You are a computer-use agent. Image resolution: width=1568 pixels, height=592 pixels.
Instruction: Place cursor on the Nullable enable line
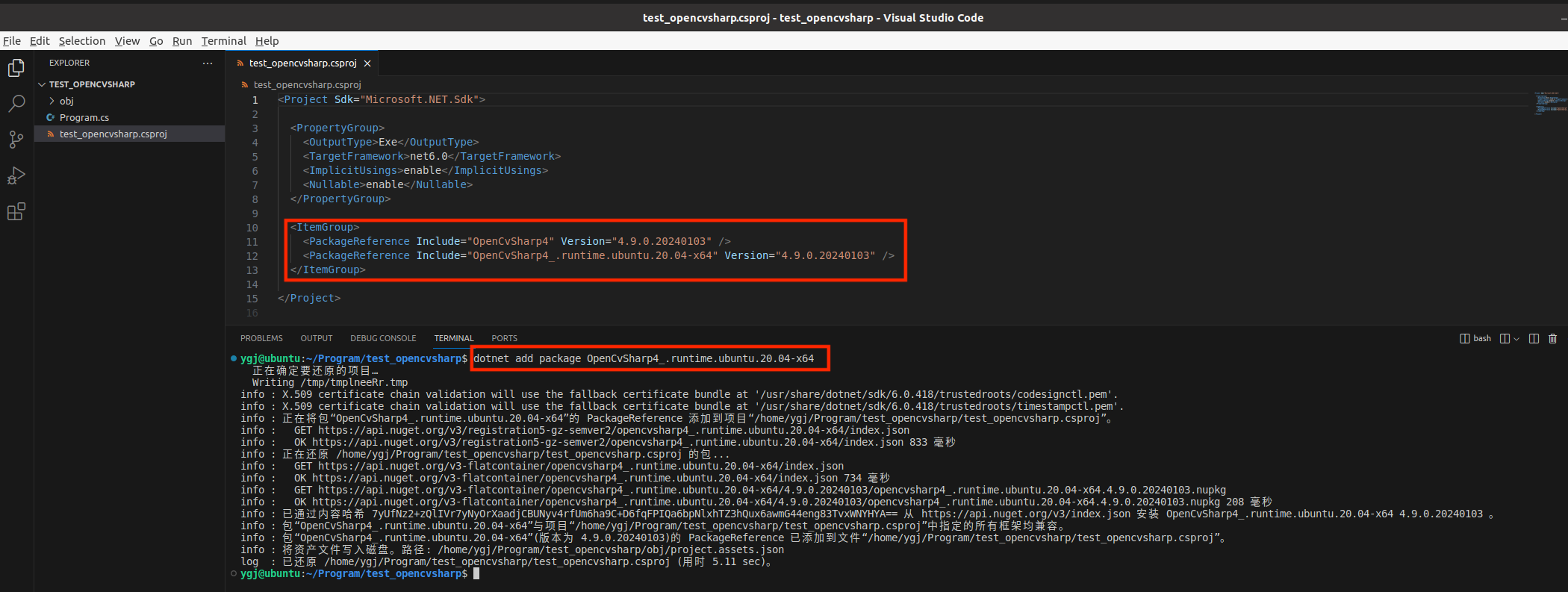click(x=388, y=185)
